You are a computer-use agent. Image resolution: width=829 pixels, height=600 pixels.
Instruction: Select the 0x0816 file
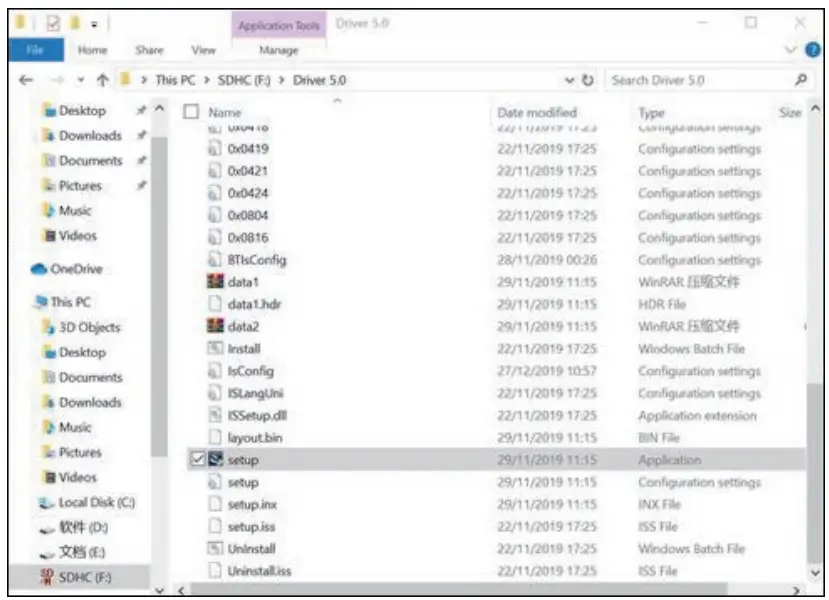pyautogui.click(x=247, y=237)
